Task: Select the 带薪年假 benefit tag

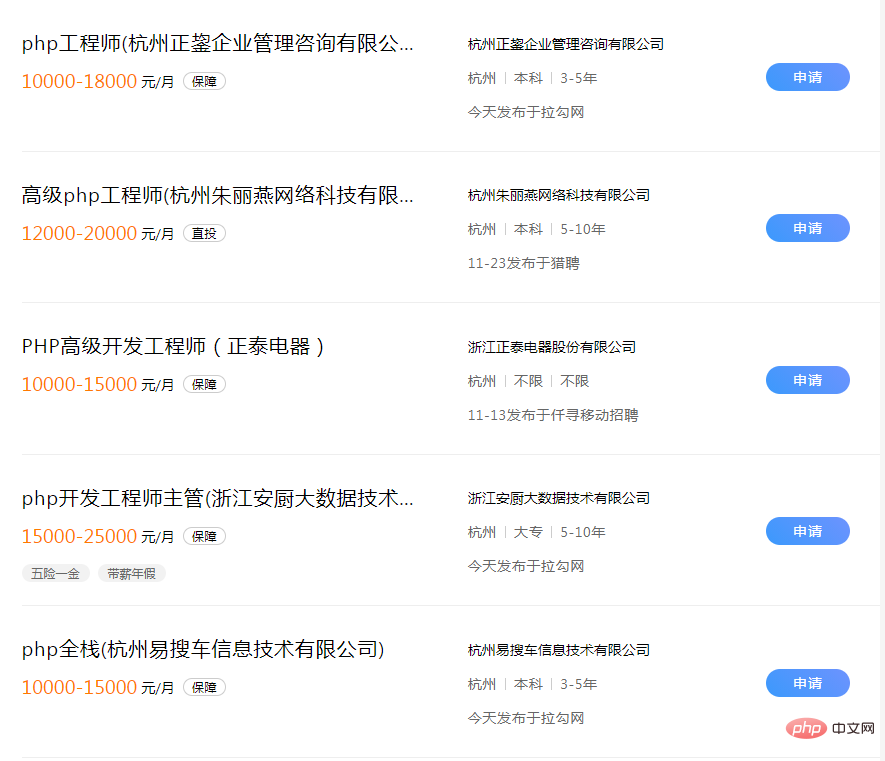Action: pos(132,574)
